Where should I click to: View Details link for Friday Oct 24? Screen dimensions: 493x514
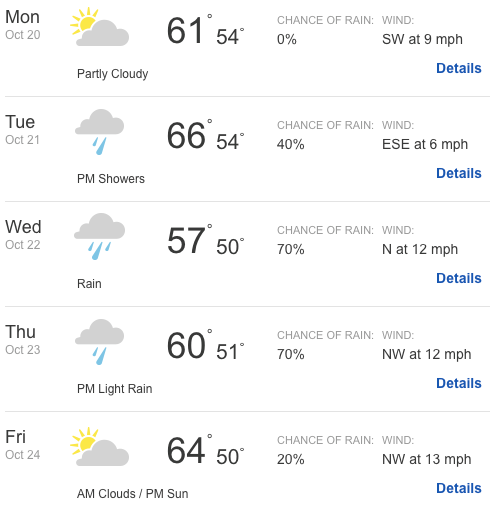pyautogui.click(x=459, y=488)
